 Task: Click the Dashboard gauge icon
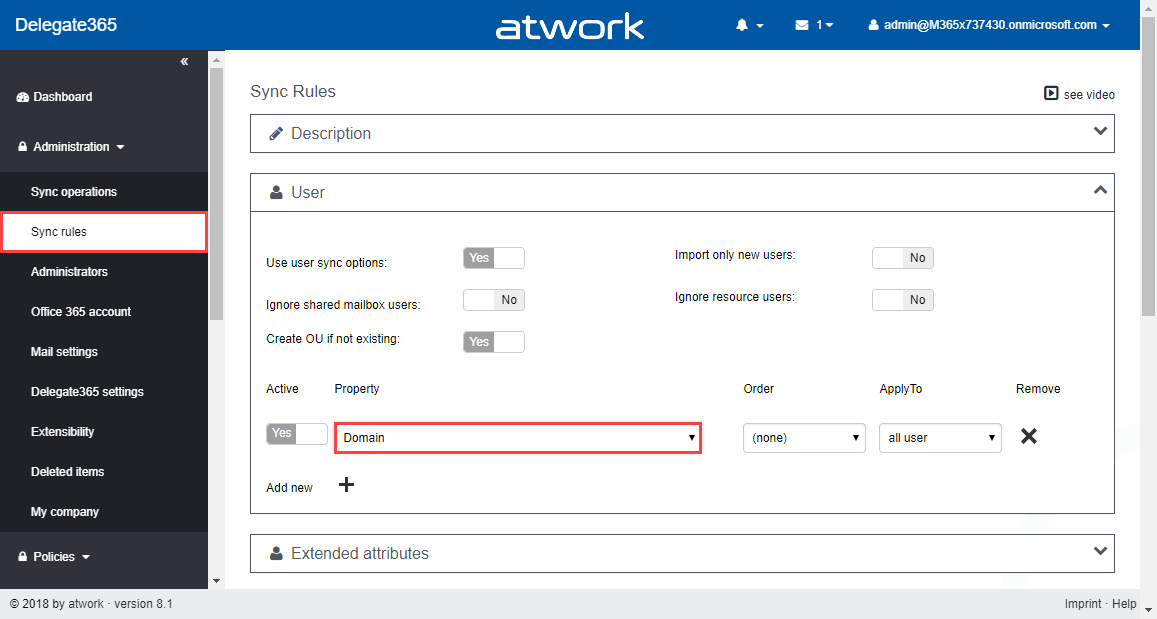coord(23,97)
